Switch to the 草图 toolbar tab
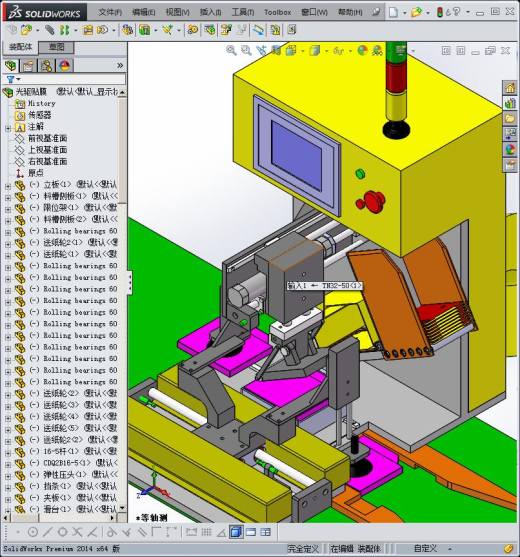 56,47
